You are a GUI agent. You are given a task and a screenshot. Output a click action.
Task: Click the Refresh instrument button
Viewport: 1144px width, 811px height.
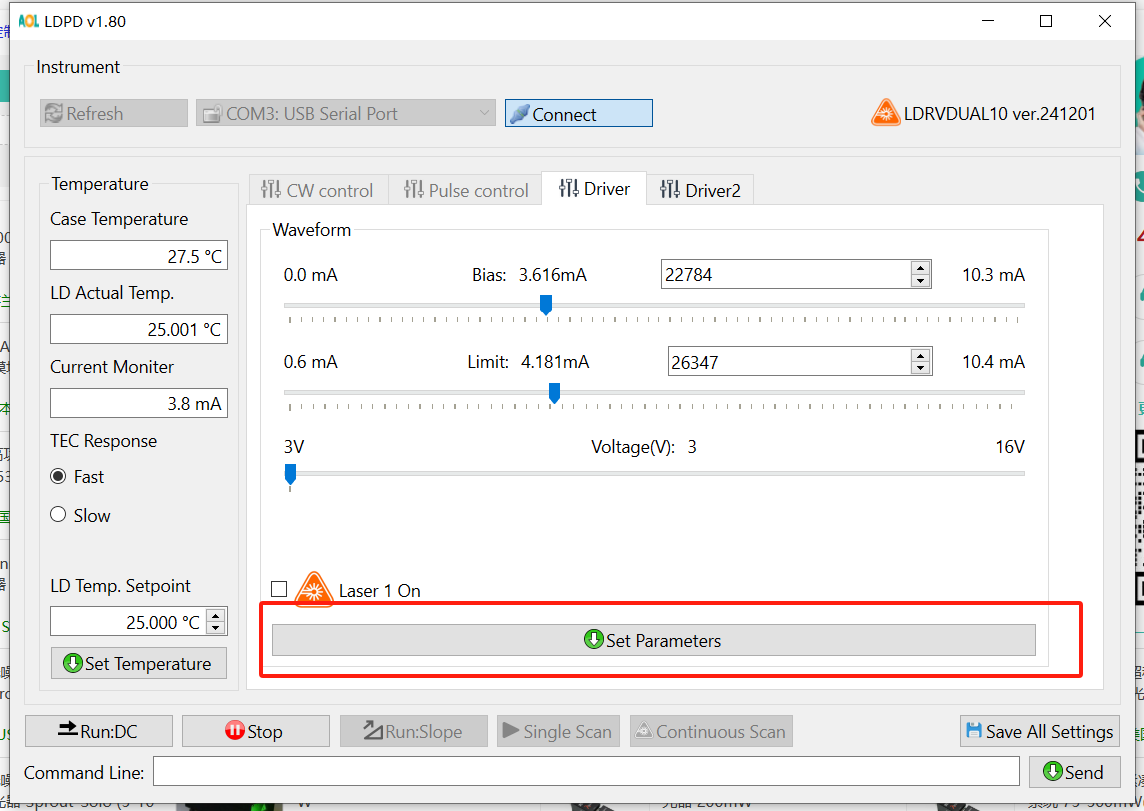coord(114,114)
